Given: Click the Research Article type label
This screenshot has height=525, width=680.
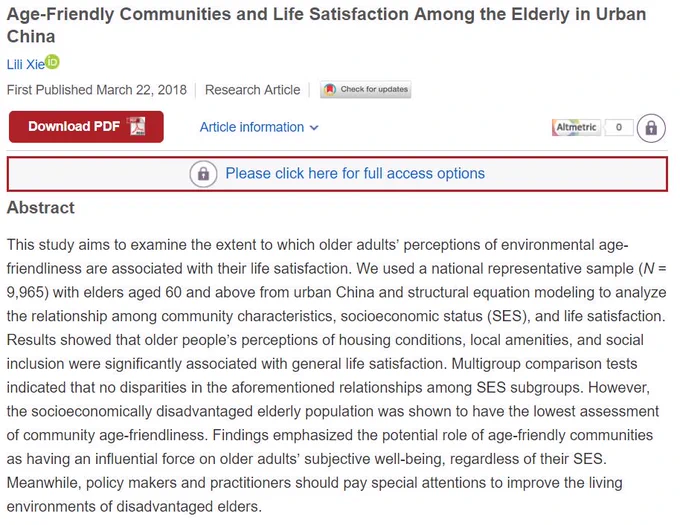Looking at the screenshot, I should pyautogui.click(x=252, y=90).
